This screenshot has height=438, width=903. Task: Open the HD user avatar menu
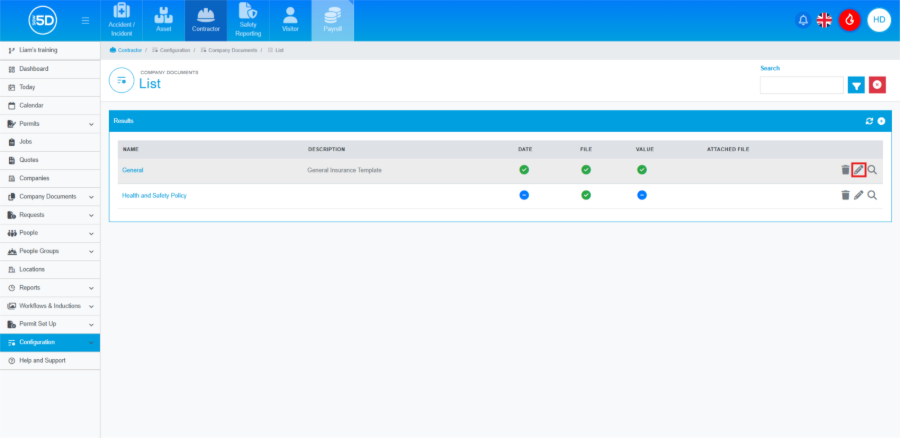coord(878,20)
